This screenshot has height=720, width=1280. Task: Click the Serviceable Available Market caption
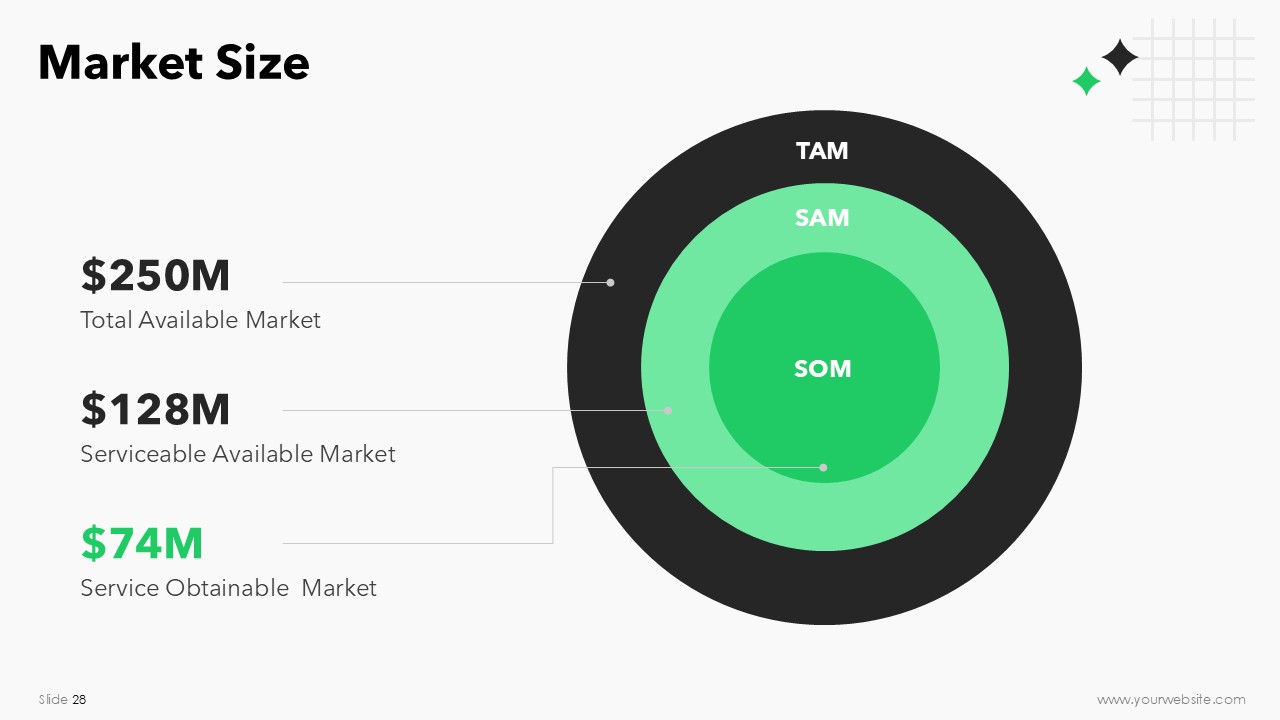click(x=238, y=454)
